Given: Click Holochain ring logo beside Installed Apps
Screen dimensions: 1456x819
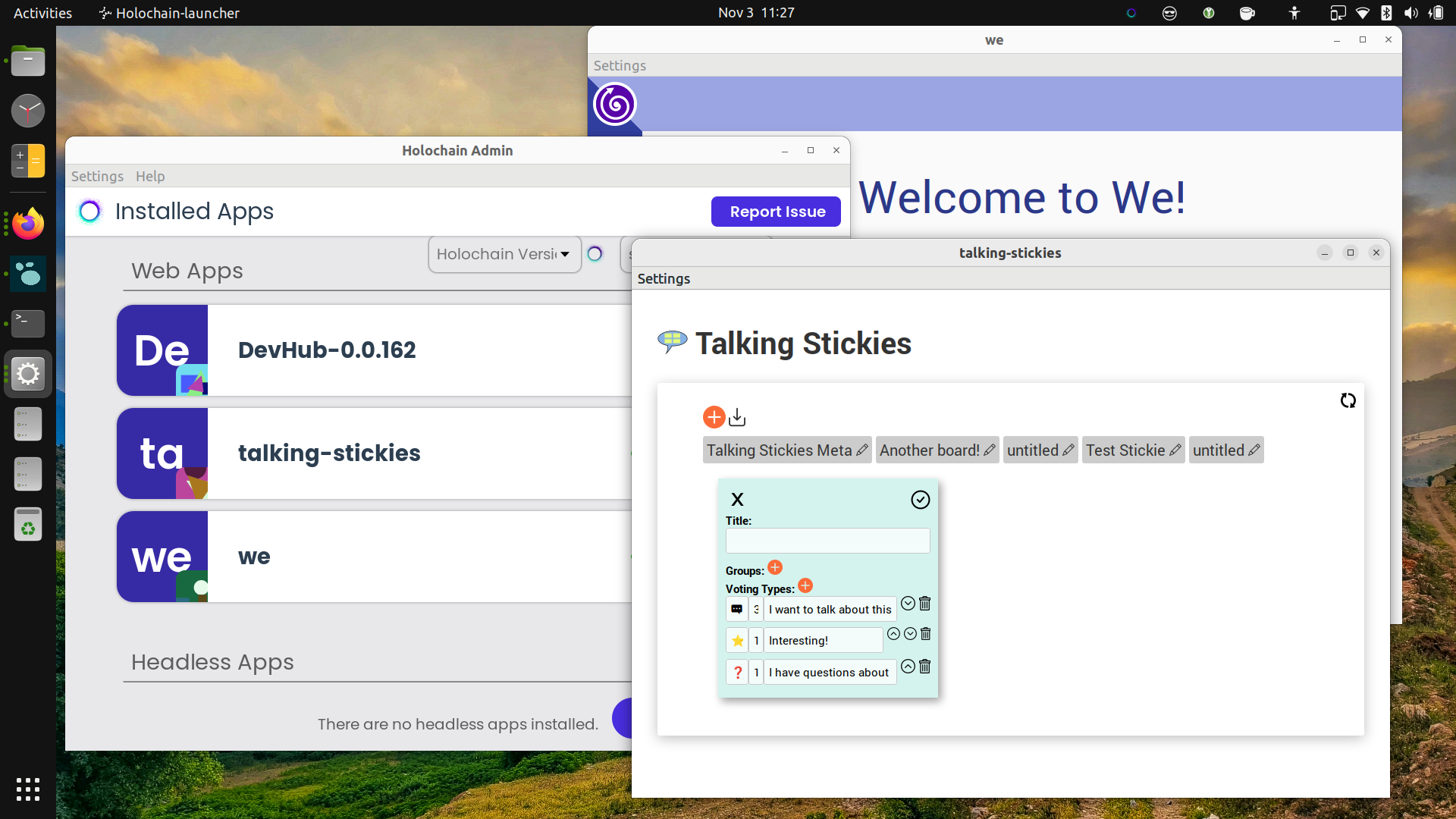Looking at the screenshot, I should [x=90, y=212].
